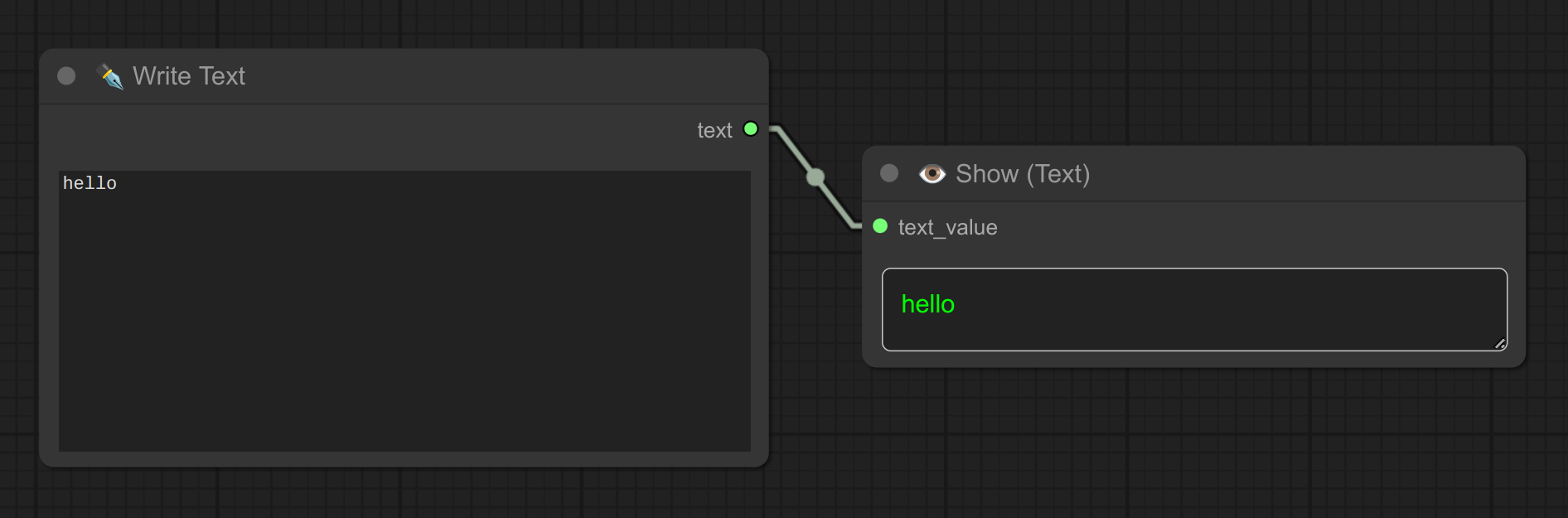Click the output box resize handle
This screenshot has width=1568, height=518.
coord(1500,344)
